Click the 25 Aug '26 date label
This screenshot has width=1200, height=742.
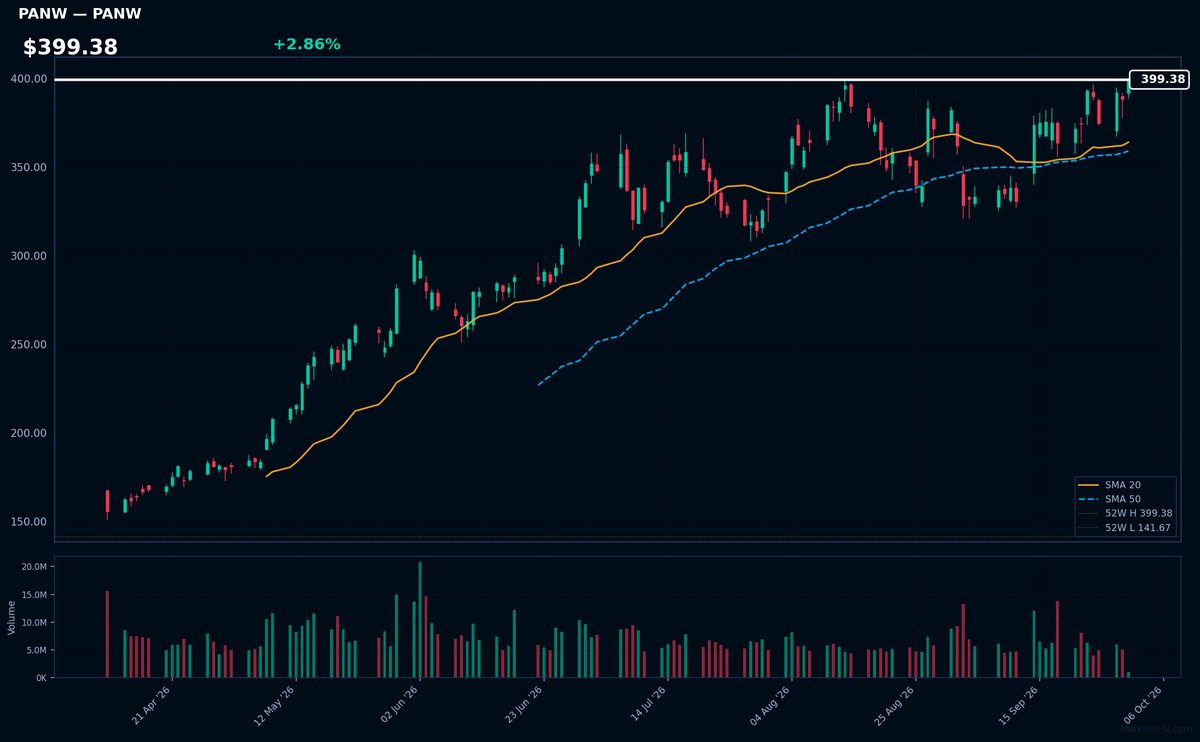pyautogui.click(x=896, y=705)
